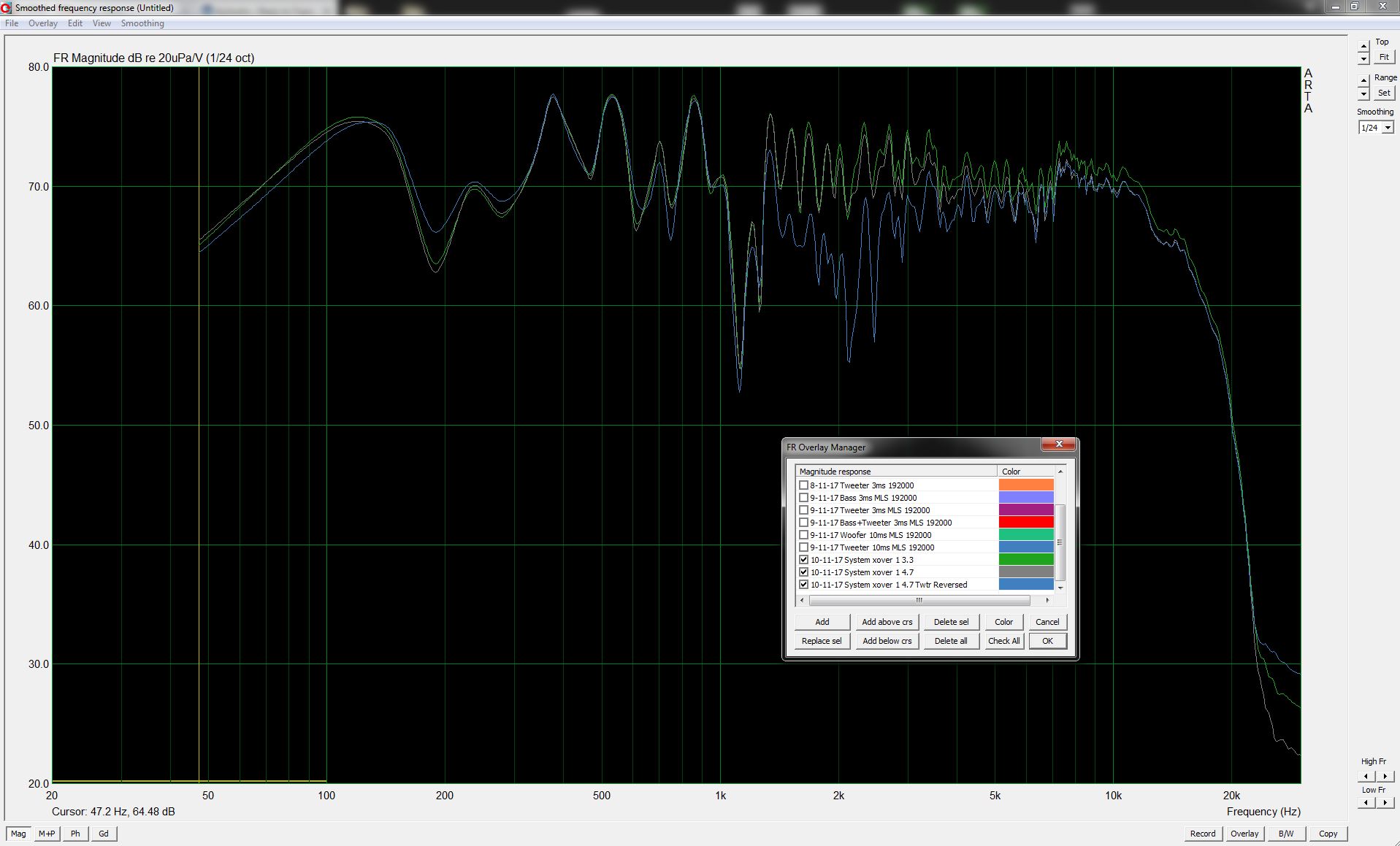This screenshot has width=1400, height=846.
Task: Click the Overlay button at bottom
Action: coord(1244,834)
